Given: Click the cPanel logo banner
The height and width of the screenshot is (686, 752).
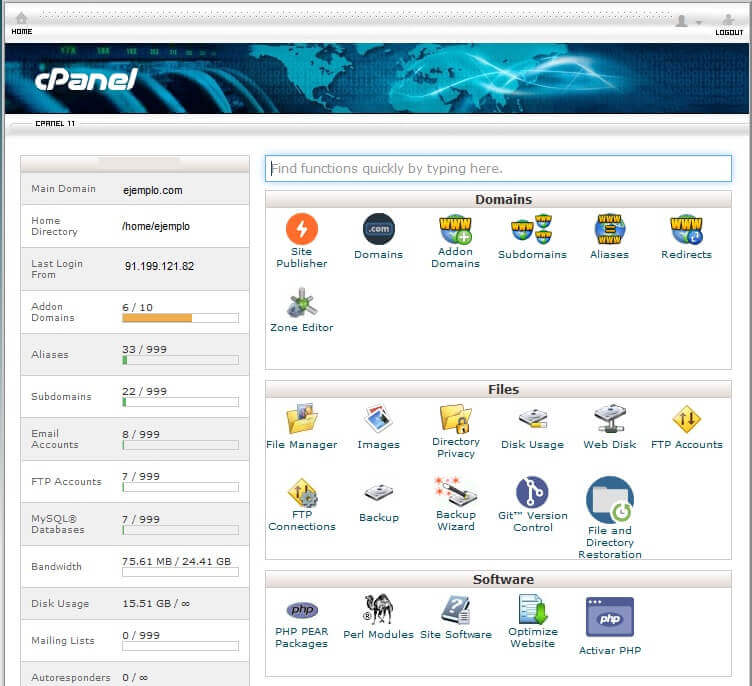Looking at the screenshot, I should (x=86, y=79).
